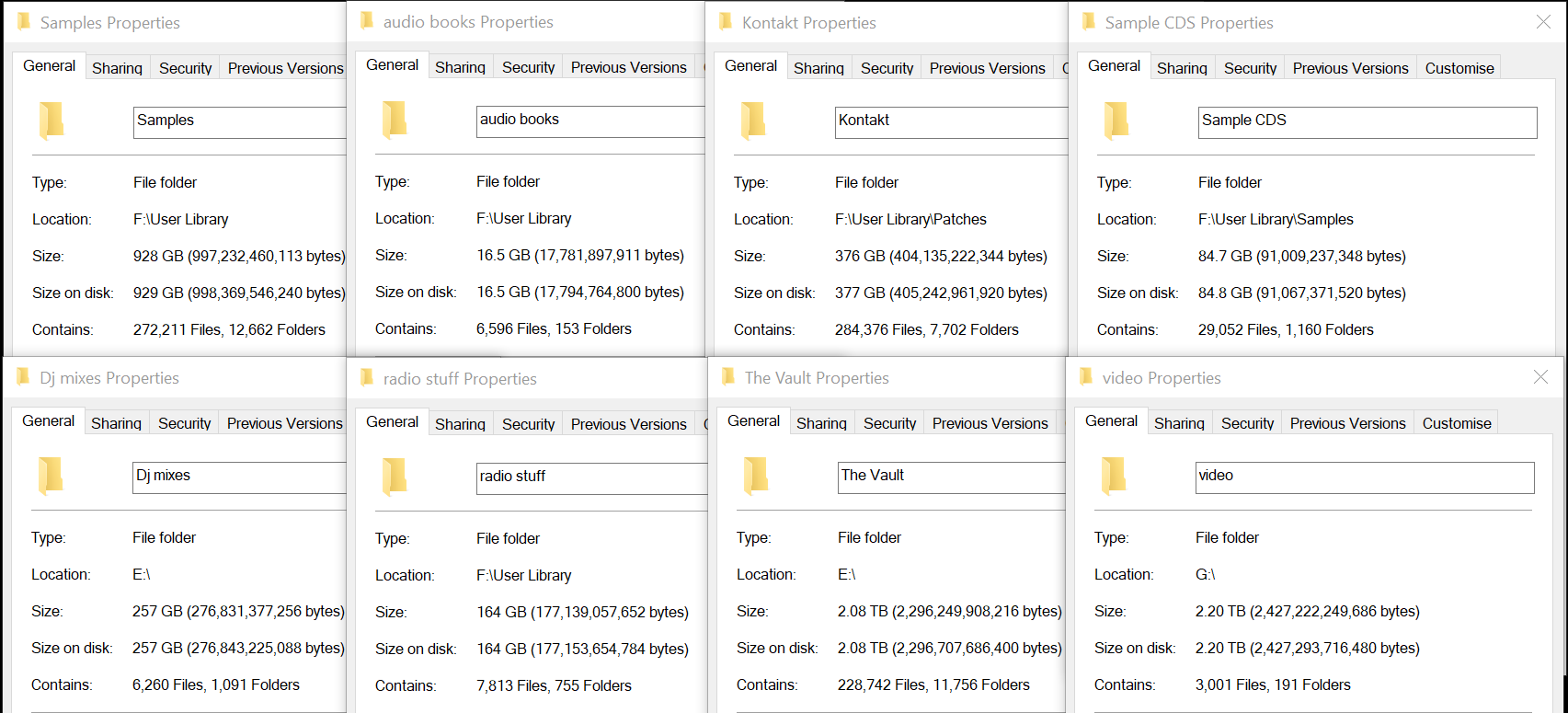Screen dimensions: 1568x713
Task: Open the Sharing tab in Samples Properties
Action: point(118,68)
